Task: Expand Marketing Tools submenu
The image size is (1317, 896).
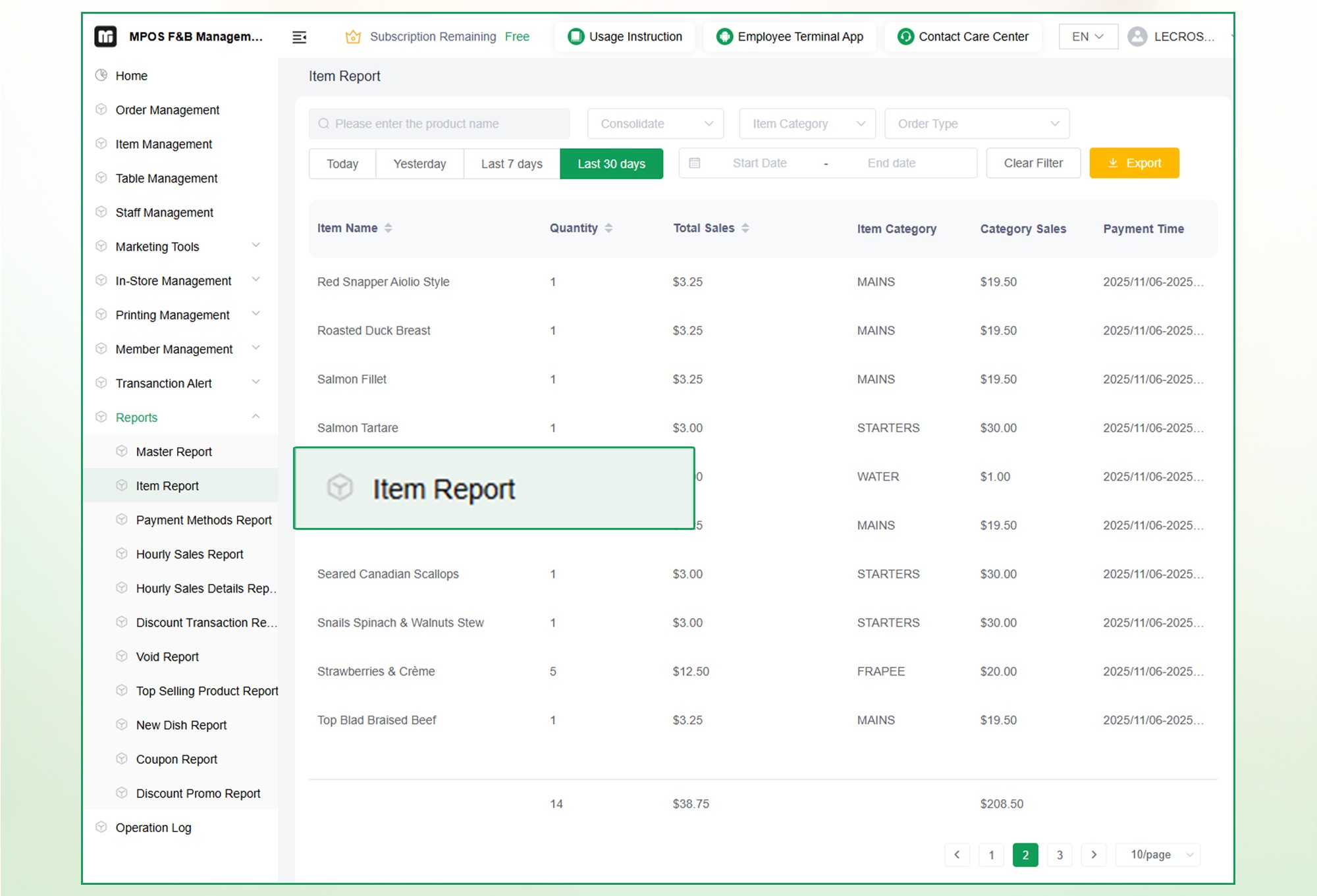Action: pos(256,246)
